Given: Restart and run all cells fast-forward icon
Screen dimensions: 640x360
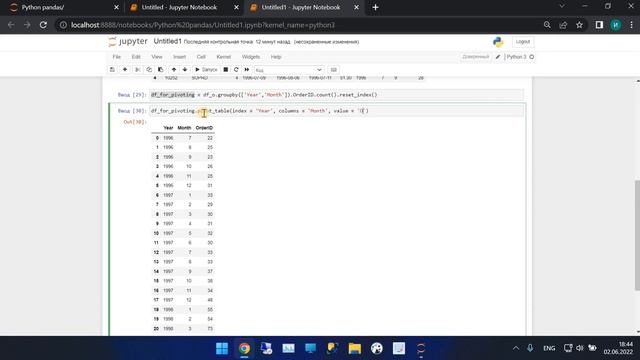Looking at the screenshot, I should (247, 70).
